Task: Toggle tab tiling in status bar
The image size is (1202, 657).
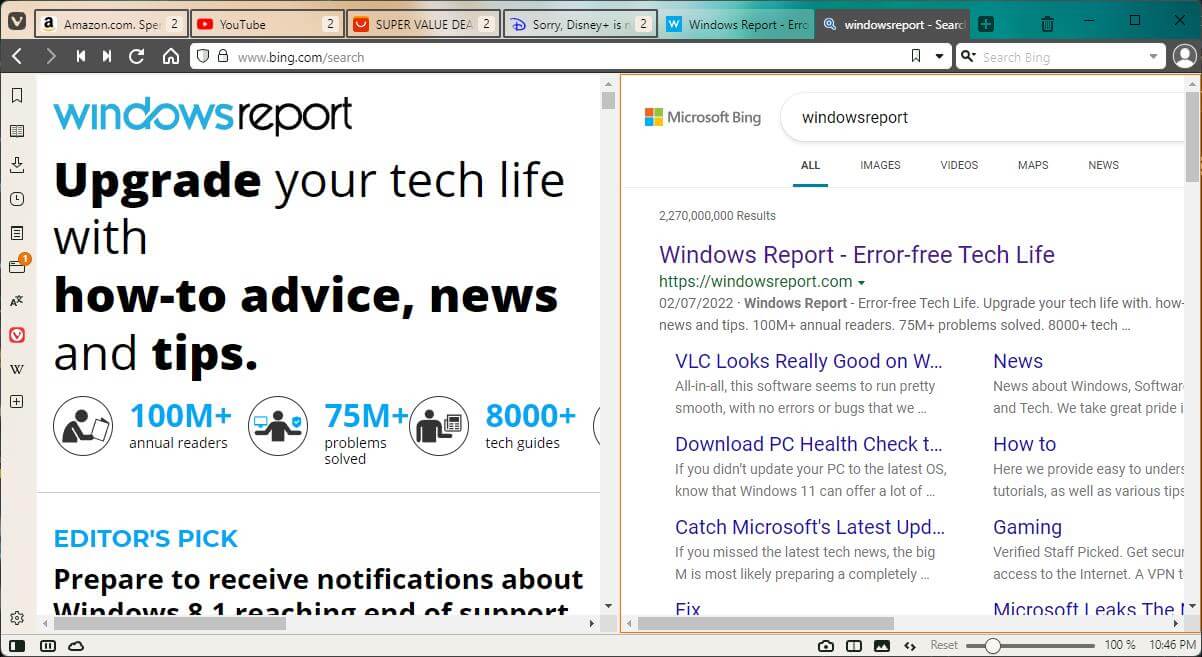Action: [x=47, y=646]
